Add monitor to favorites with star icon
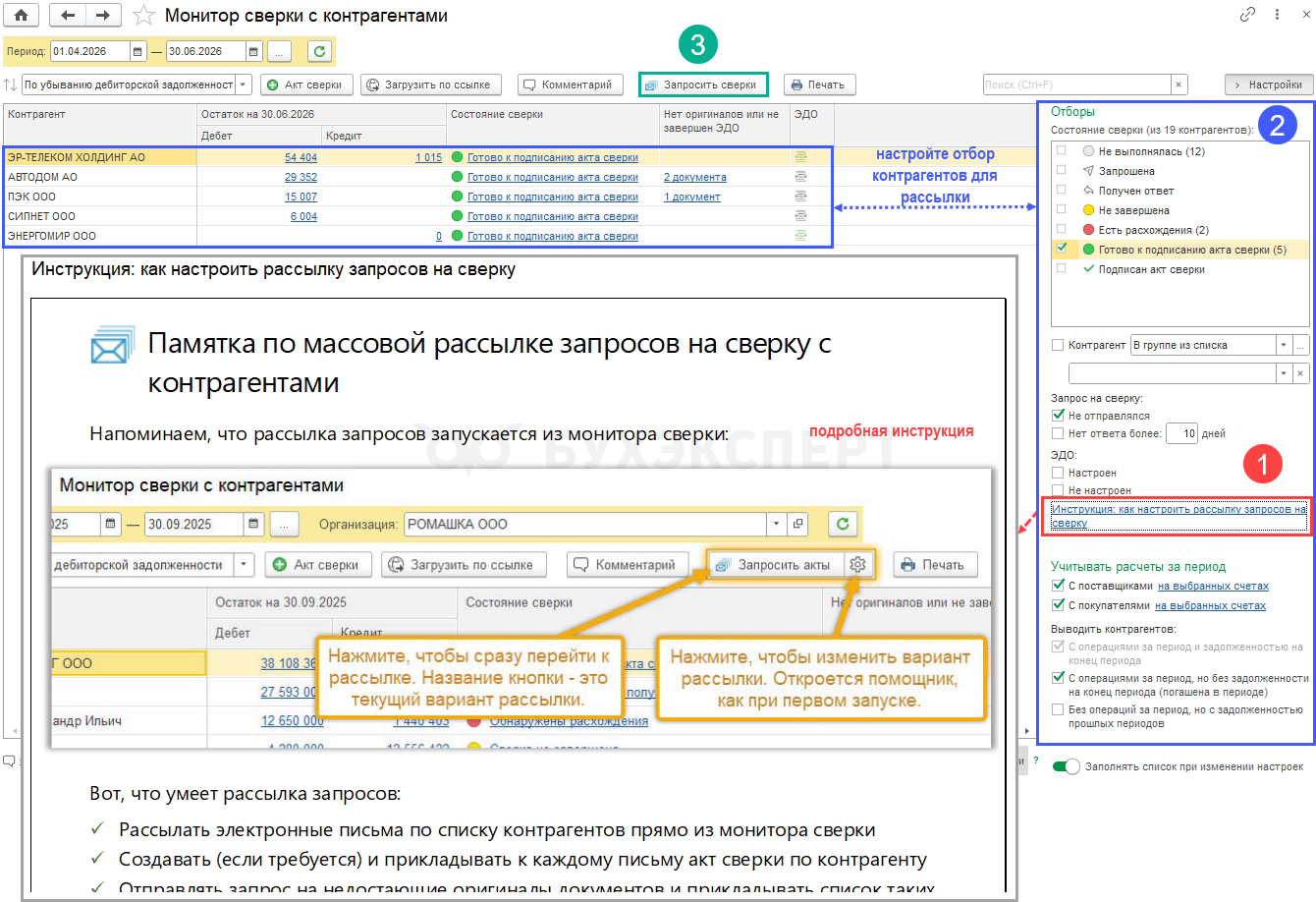The height and width of the screenshot is (902, 1316). [x=143, y=15]
